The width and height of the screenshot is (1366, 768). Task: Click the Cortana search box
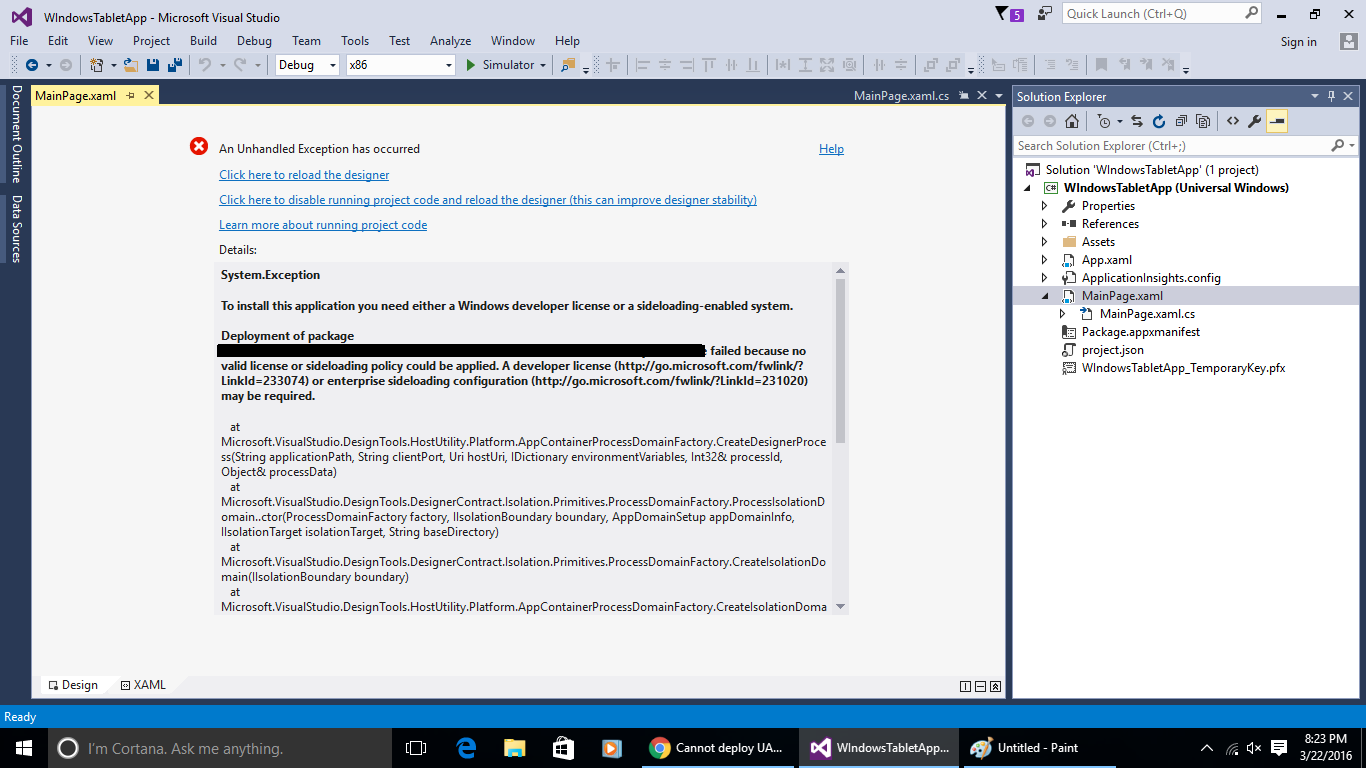coord(220,748)
